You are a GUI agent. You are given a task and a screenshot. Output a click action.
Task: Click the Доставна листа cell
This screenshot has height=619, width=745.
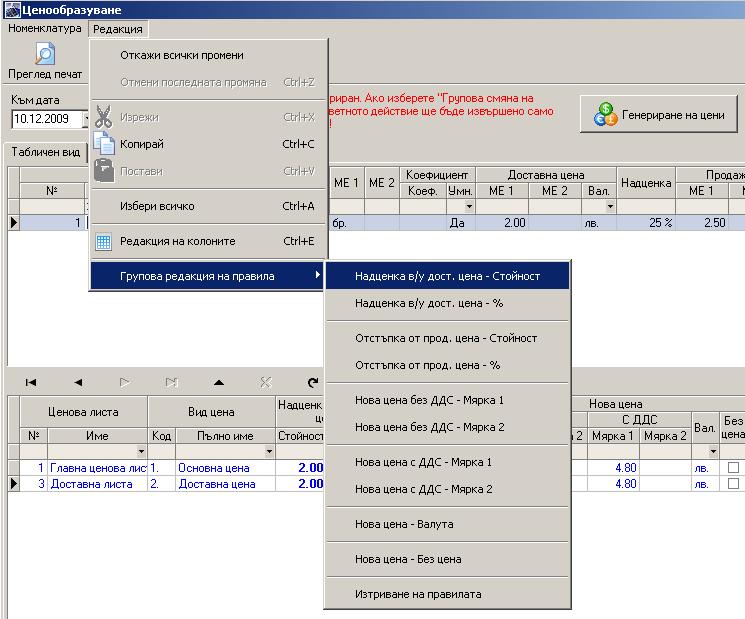click(98, 484)
